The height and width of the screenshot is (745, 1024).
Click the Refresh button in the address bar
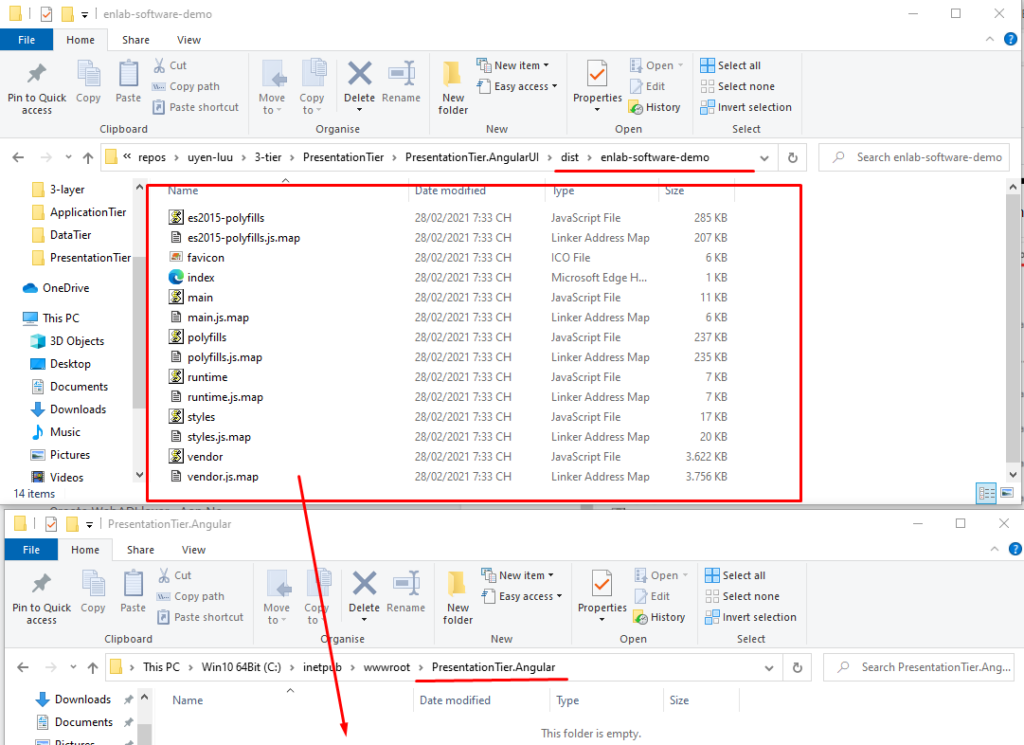pyautogui.click(x=791, y=157)
